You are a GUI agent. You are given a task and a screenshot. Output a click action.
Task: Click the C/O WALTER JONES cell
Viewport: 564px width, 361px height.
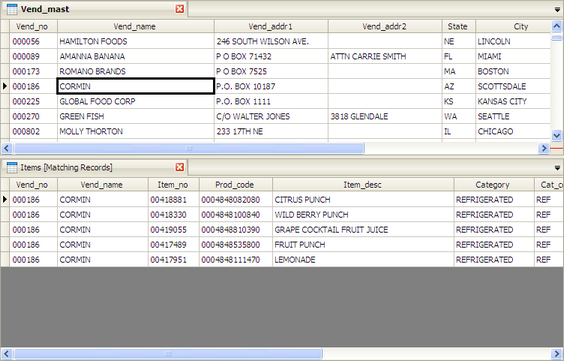(x=271, y=116)
